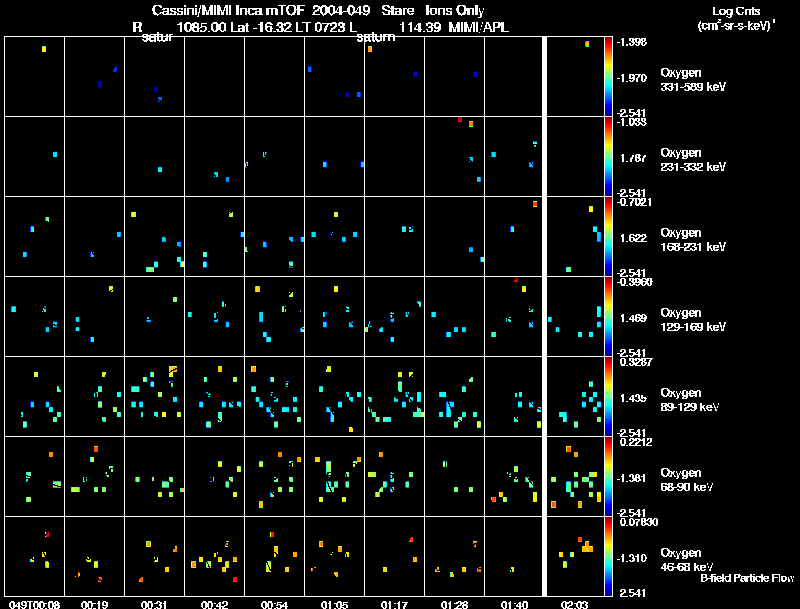Click the 'Lat -16.32' header value
This screenshot has width=800, height=609.
click(x=260, y=27)
